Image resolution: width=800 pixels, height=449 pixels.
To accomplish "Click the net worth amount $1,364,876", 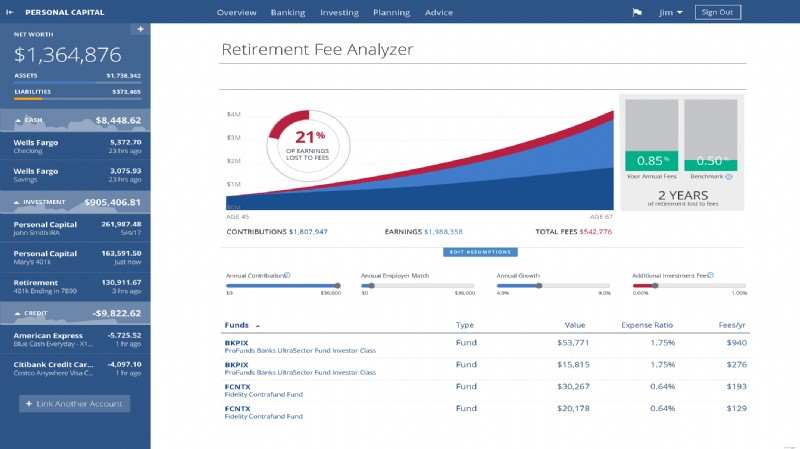I will (x=67, y=55).
